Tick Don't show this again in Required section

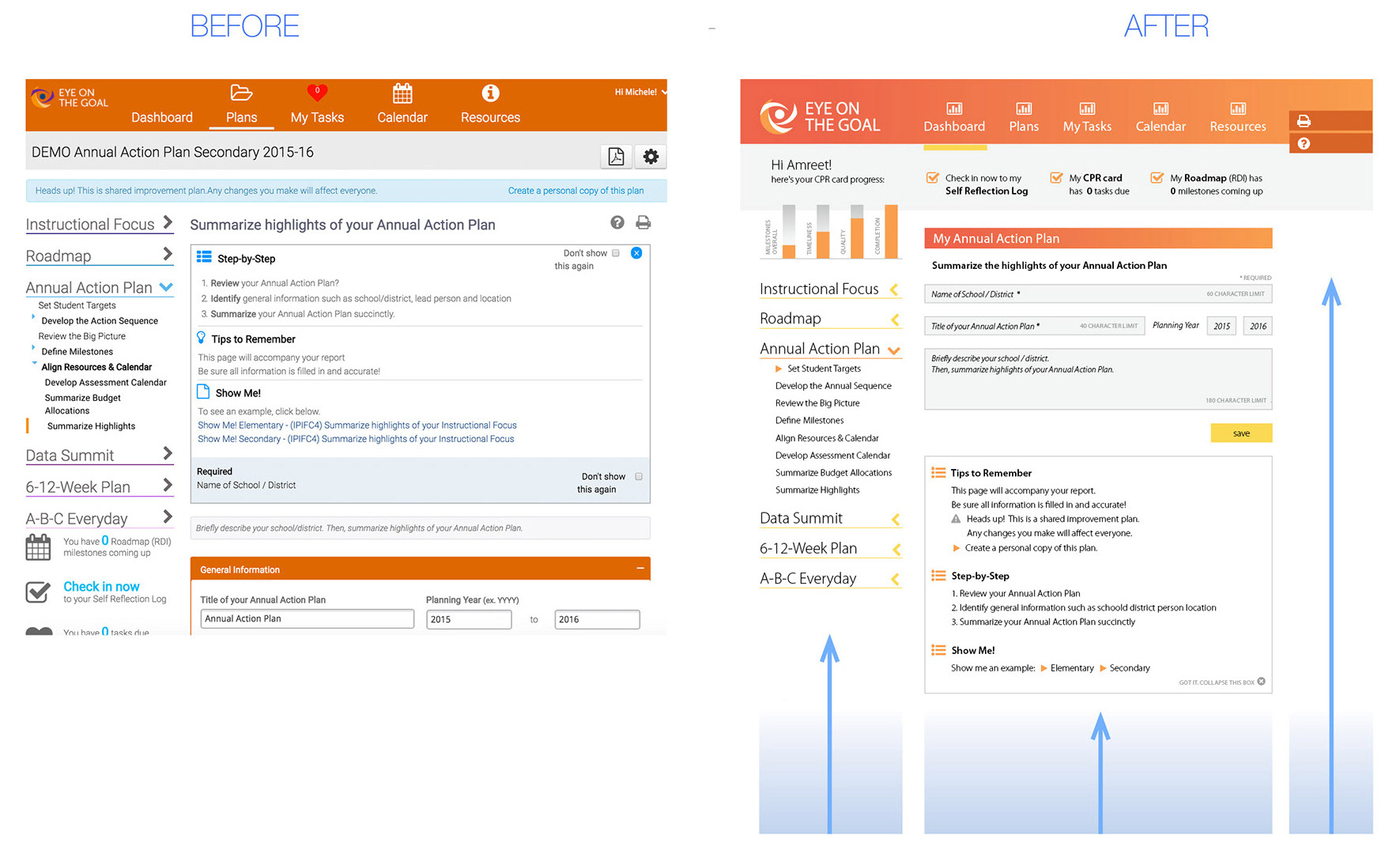click(639, 476)
